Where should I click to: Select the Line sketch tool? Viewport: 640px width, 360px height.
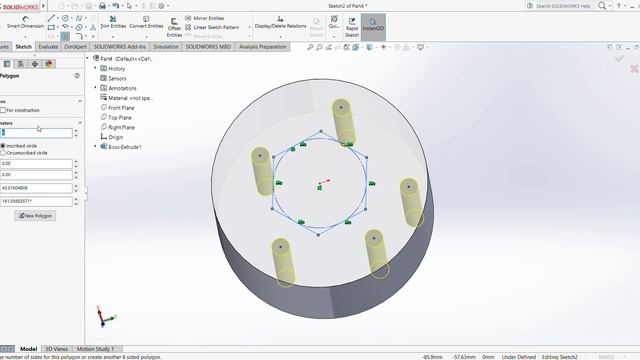click(x=51, y=18)
